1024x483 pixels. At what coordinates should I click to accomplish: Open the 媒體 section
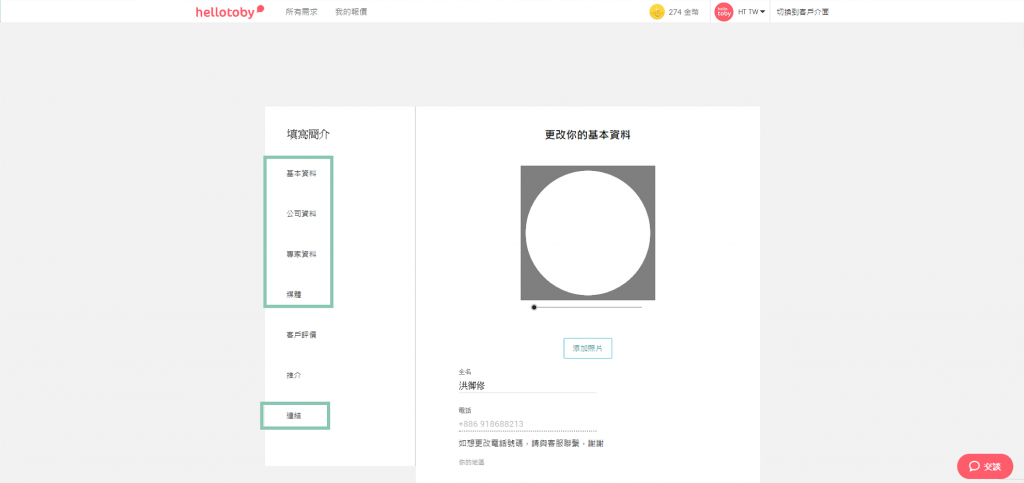pyautogui.click(x=294, y=295)
